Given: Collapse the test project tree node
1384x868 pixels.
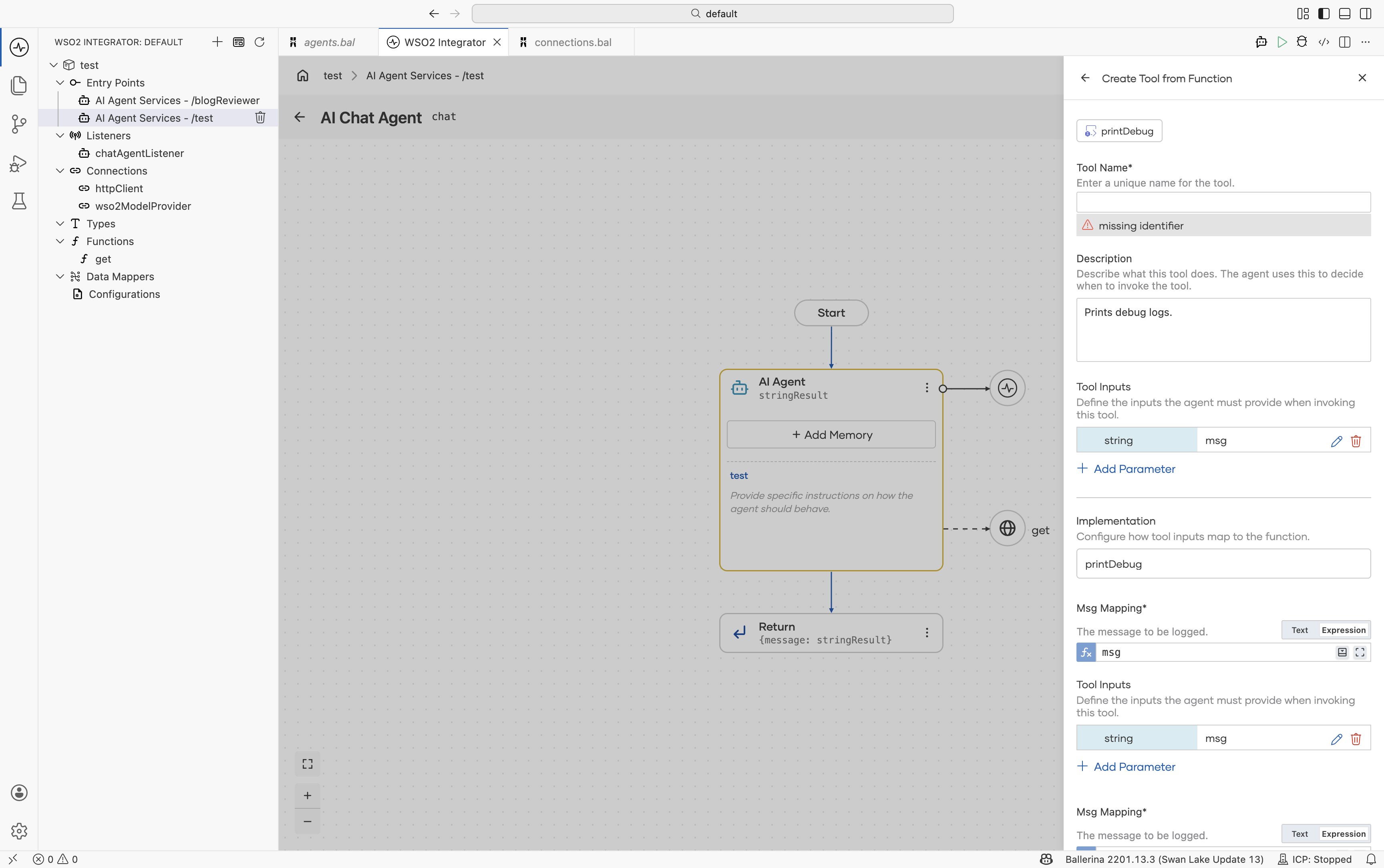Looking at the screenshot, I should click(x=54, y=65).
